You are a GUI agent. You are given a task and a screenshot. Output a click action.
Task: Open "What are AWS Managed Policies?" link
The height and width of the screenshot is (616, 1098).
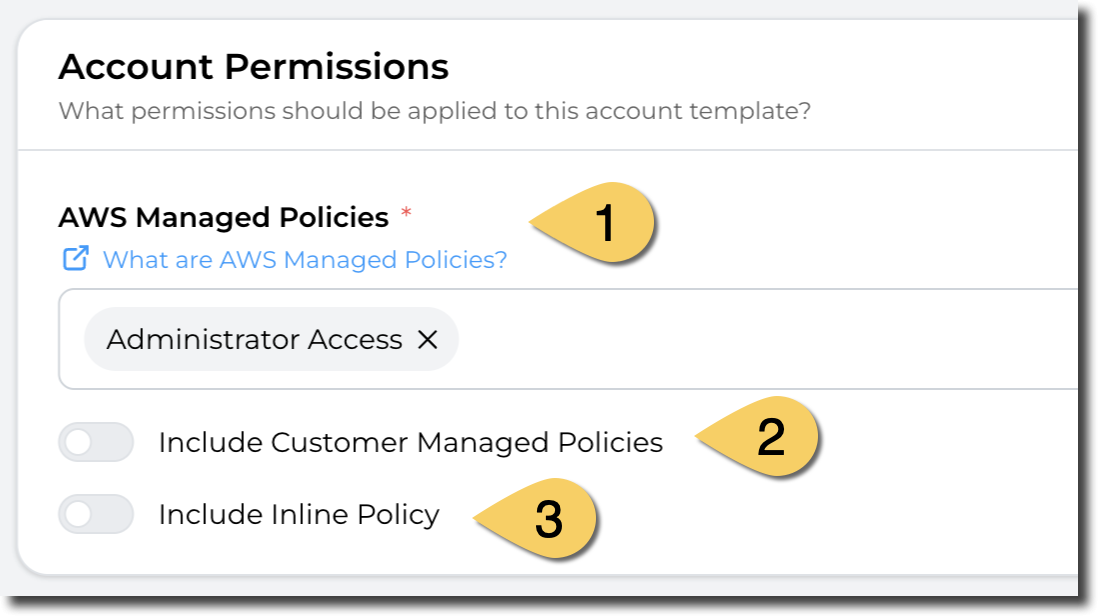305,260
